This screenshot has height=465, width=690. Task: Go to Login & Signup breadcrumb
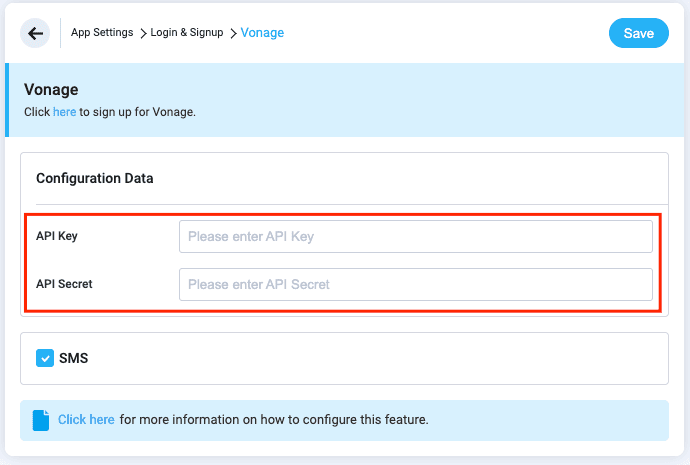pos(187,33)
